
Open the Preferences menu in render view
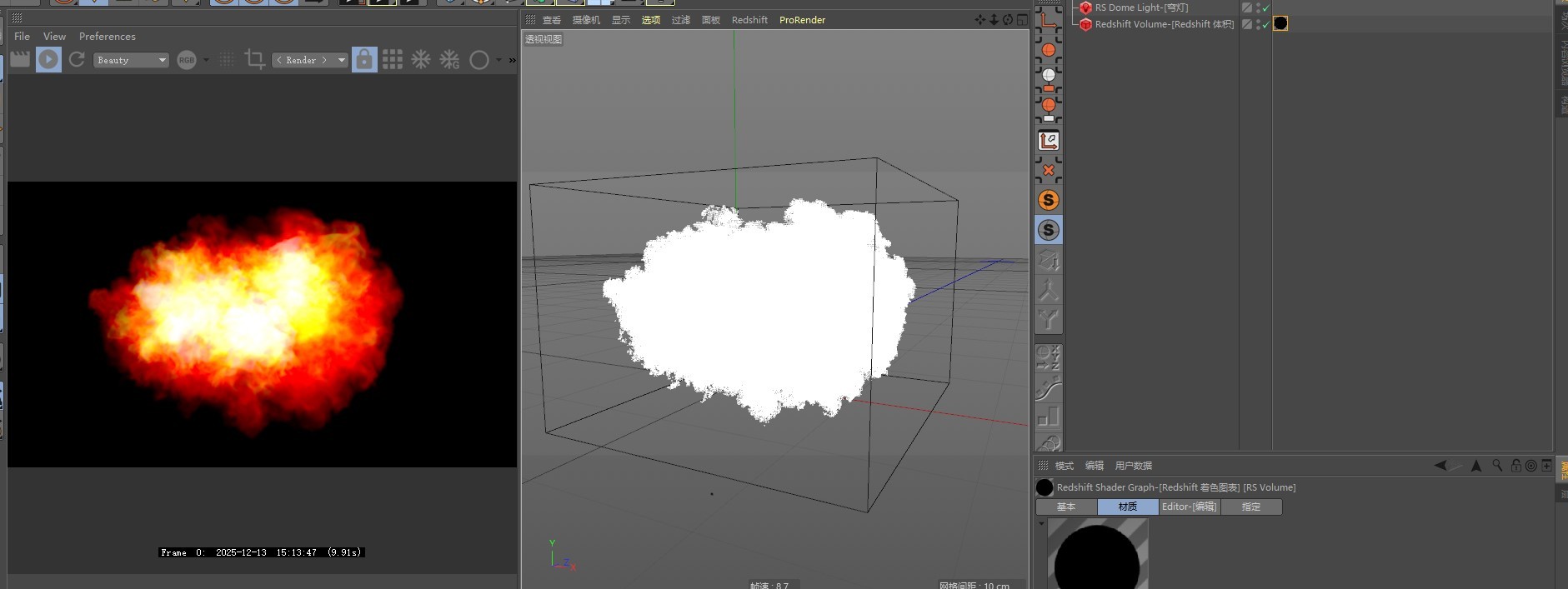107,37
